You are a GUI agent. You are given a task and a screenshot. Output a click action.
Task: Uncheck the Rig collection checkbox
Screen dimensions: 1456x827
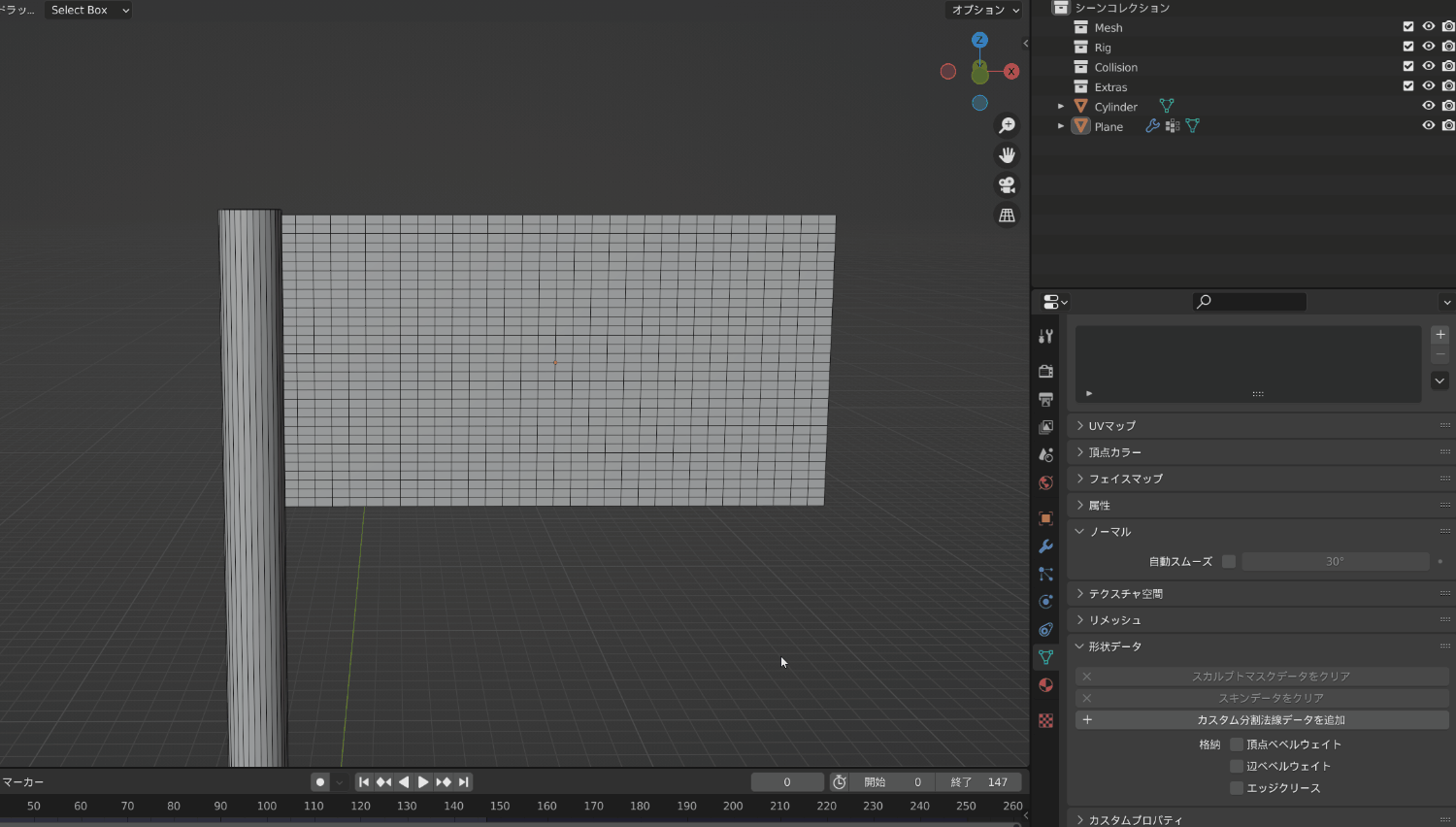1408,47
